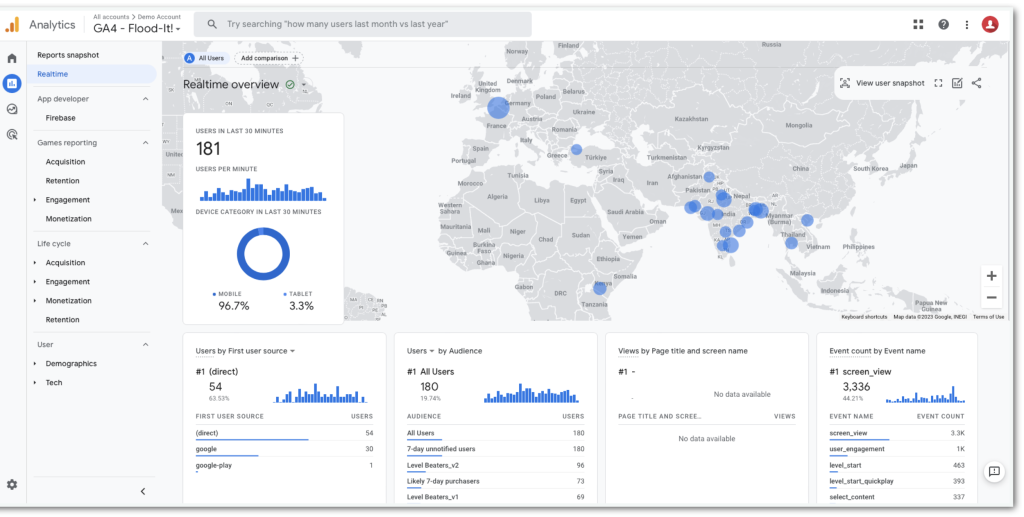Open the three-dot more options menu
This screenshot has width=1024, height=517.
967,25
